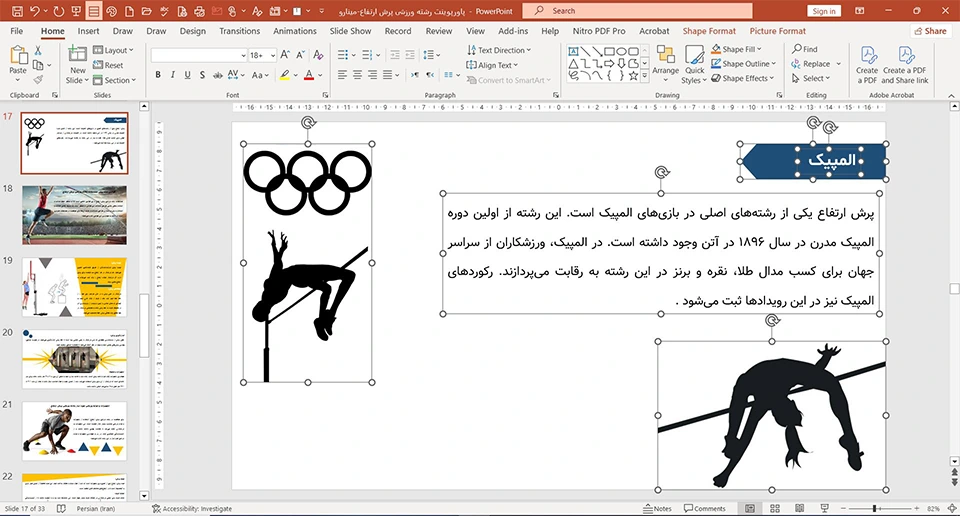
Task: Open the Layout dropdown
Action: point(113,50)
